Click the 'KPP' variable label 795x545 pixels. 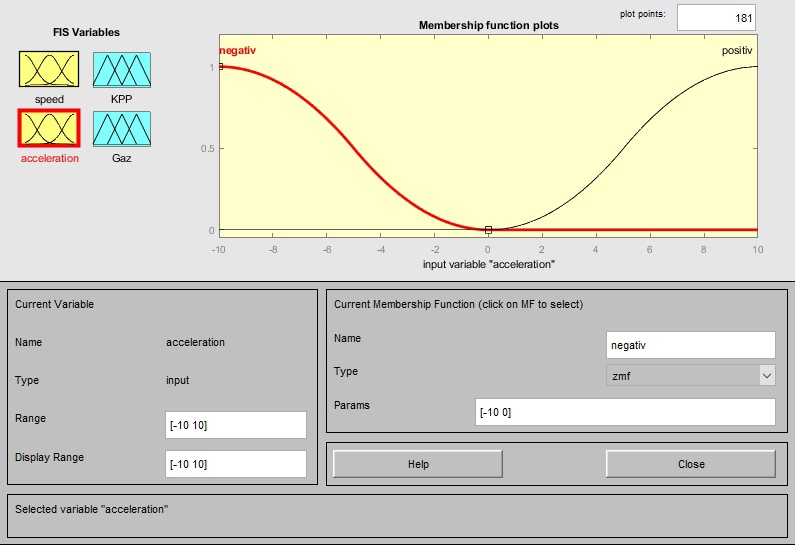[122, 99]
